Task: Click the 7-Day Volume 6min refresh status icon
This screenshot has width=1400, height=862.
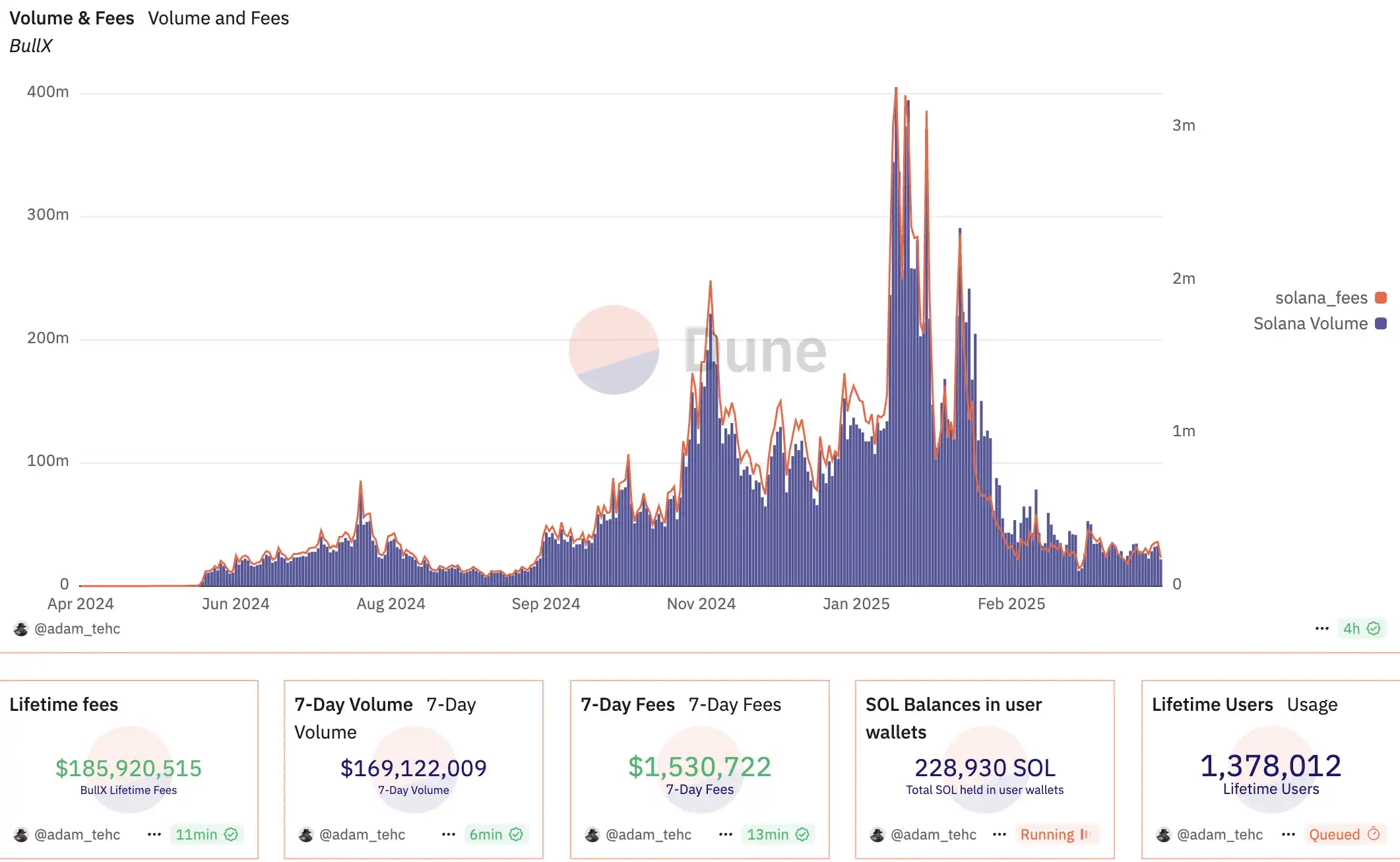Action: (x=516, y=834)
